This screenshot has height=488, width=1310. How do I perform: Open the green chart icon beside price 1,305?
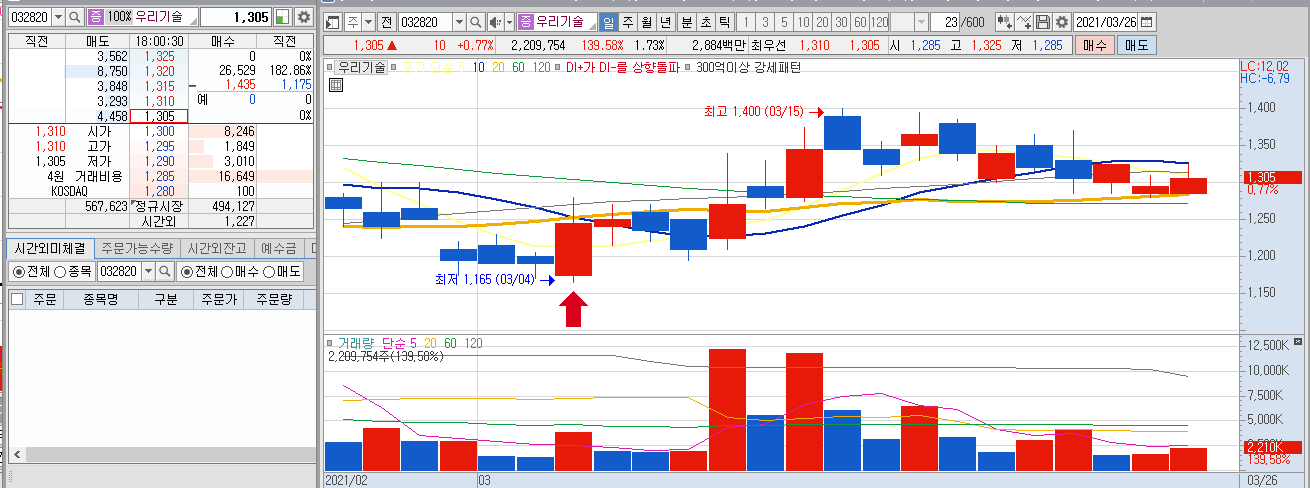click(x=282, y=17)
